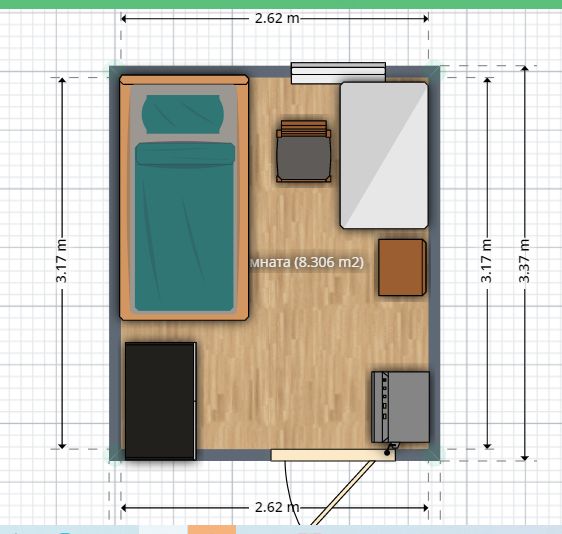Select the folded teal blanket edge

tap(185, 154)
